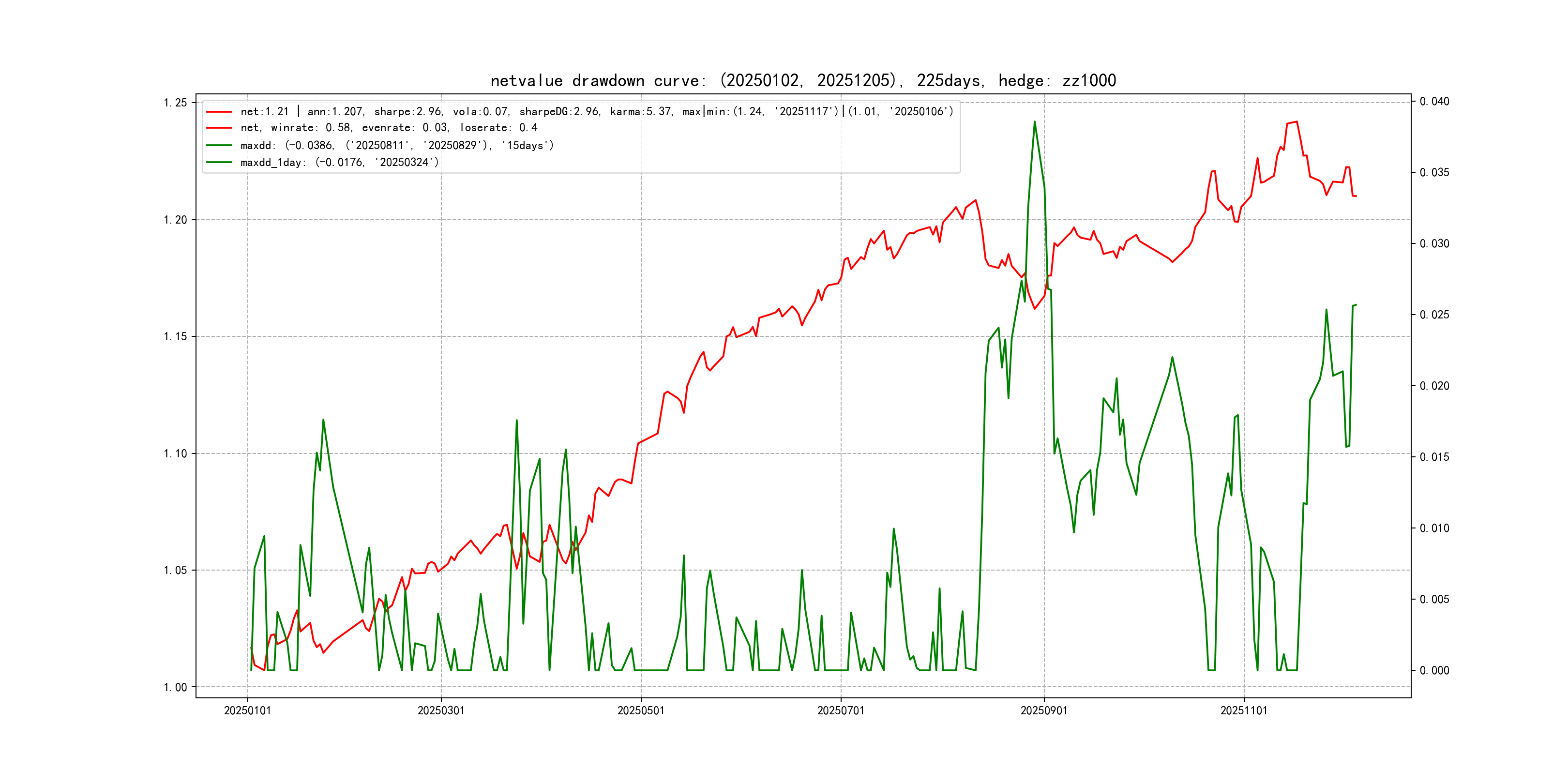
Task: Click left y-axis tick 1.00
Action: coord(175,687)
